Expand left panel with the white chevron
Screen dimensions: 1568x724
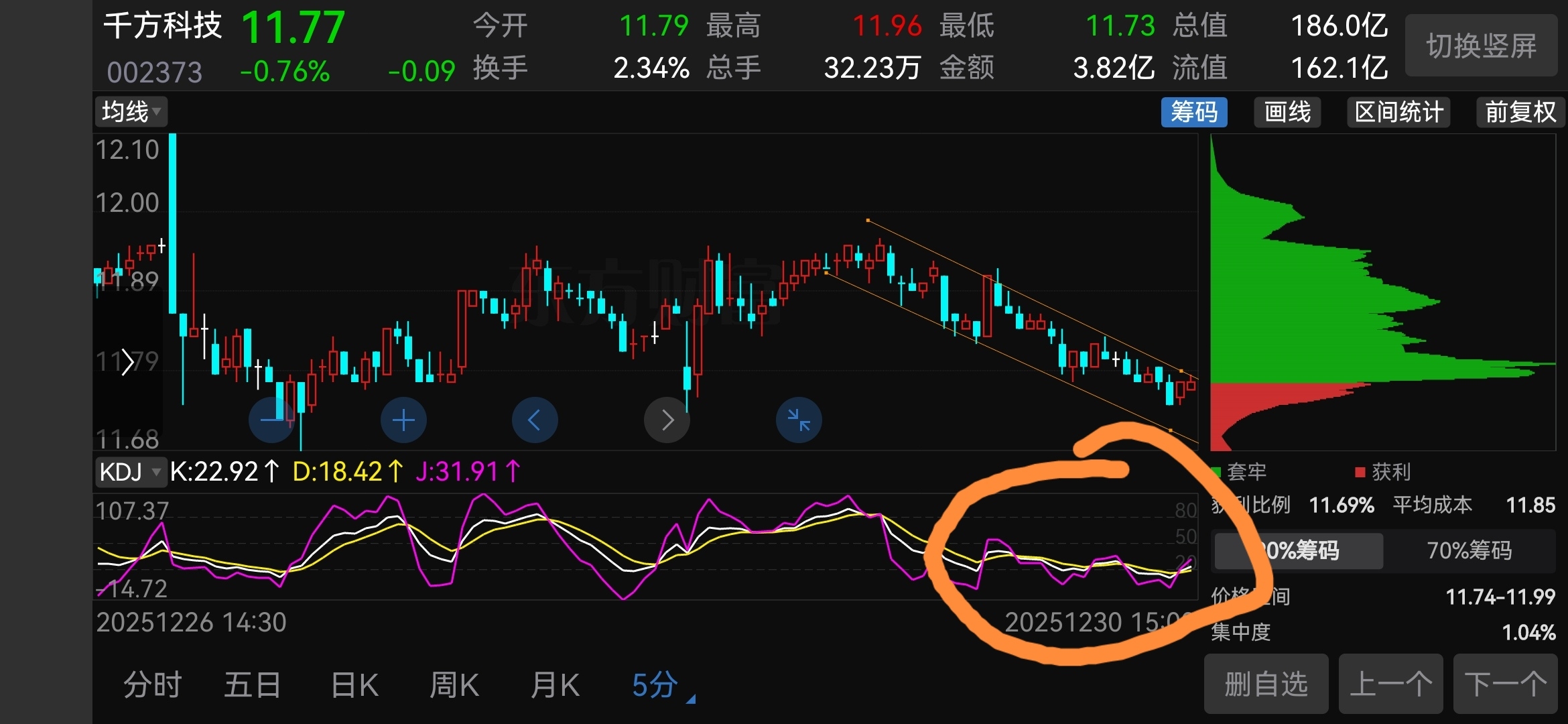127,363
